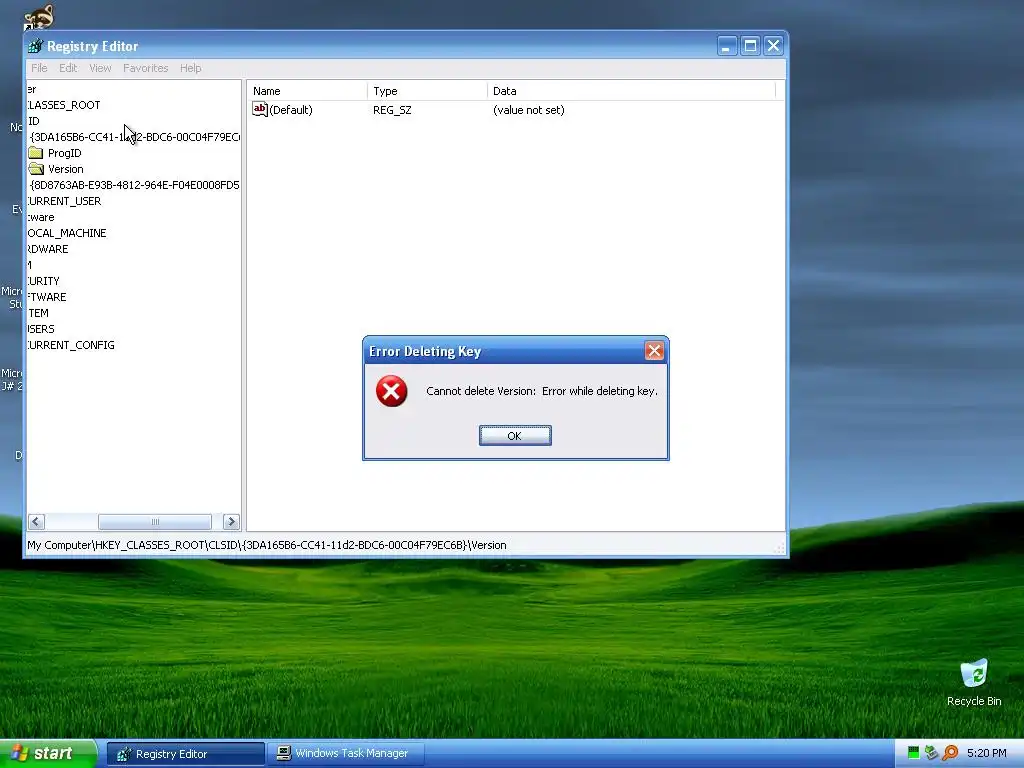Select the LOCAL_MACHINE hive
Image resolution: width=1024 pixels, height=768 pixels.
click(67, 233)
